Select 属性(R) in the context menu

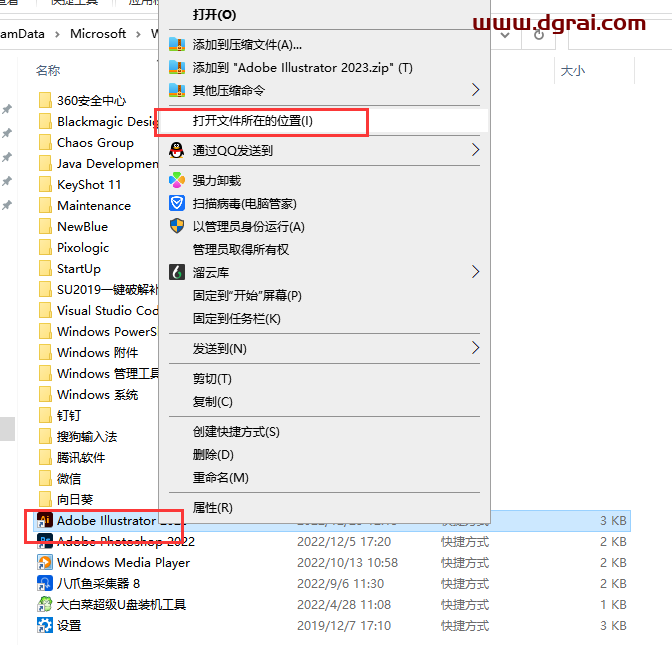click(x=212, y=508)
